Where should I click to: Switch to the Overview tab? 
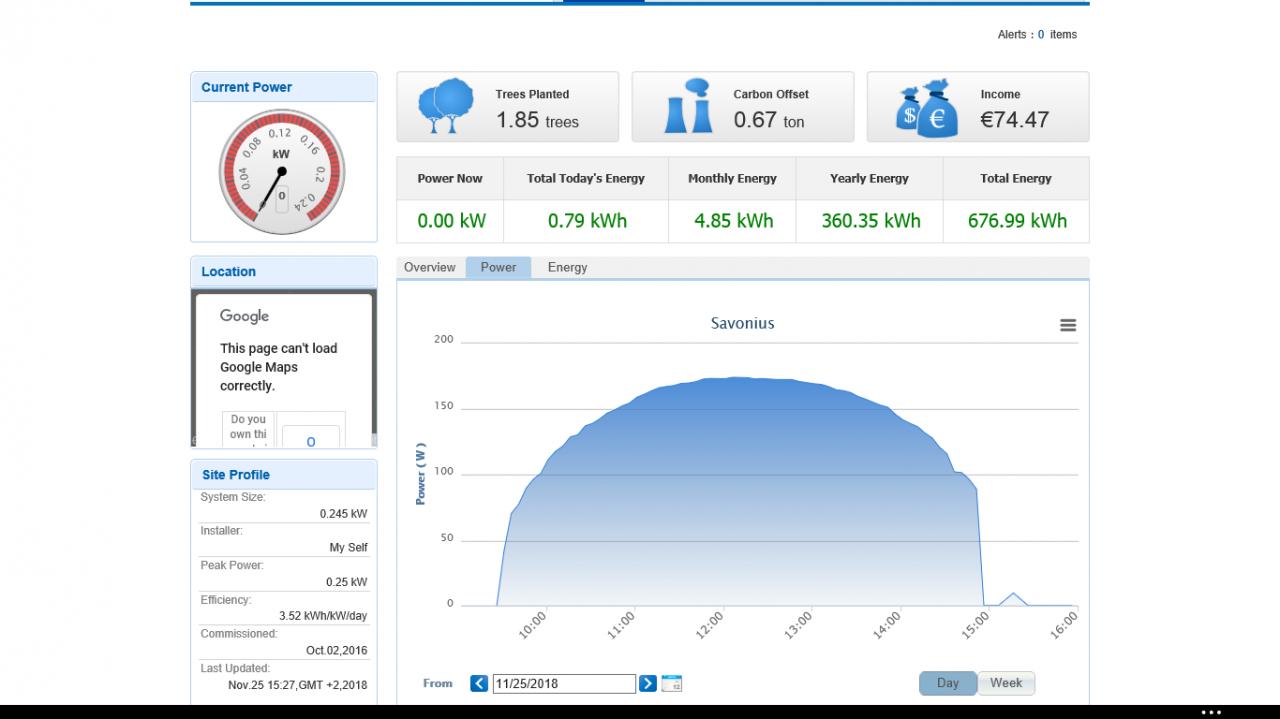pyautogui.click(x=430, y=268)
